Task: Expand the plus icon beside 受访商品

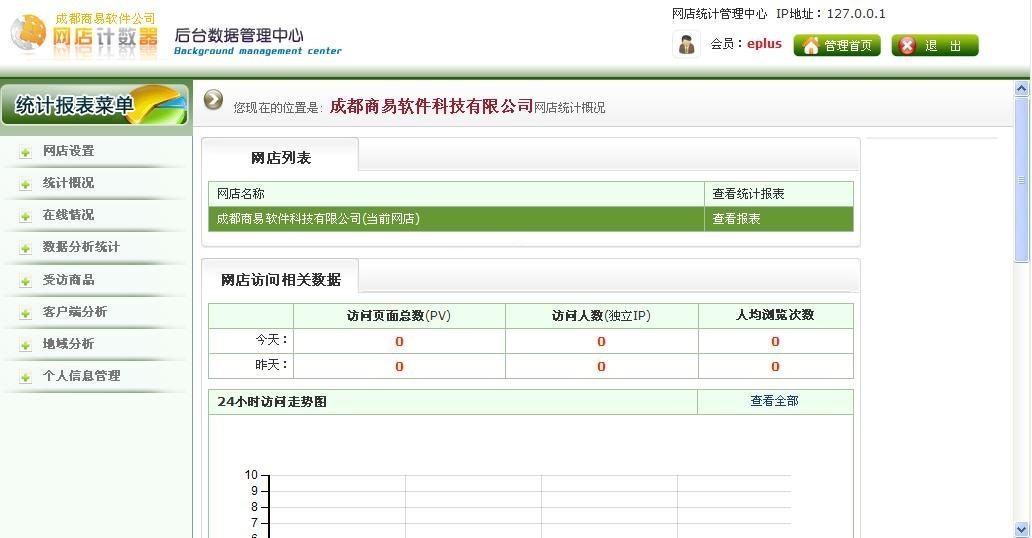Action: coord(25,281)
